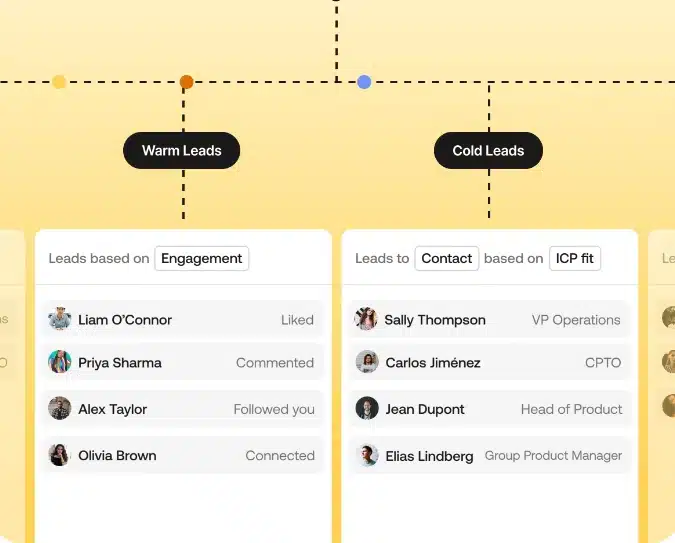Image resolution: width=675 pixels, height=543 pixels.
Task: Click the orange dot above Warm Leads
Action: pos(186,82)
